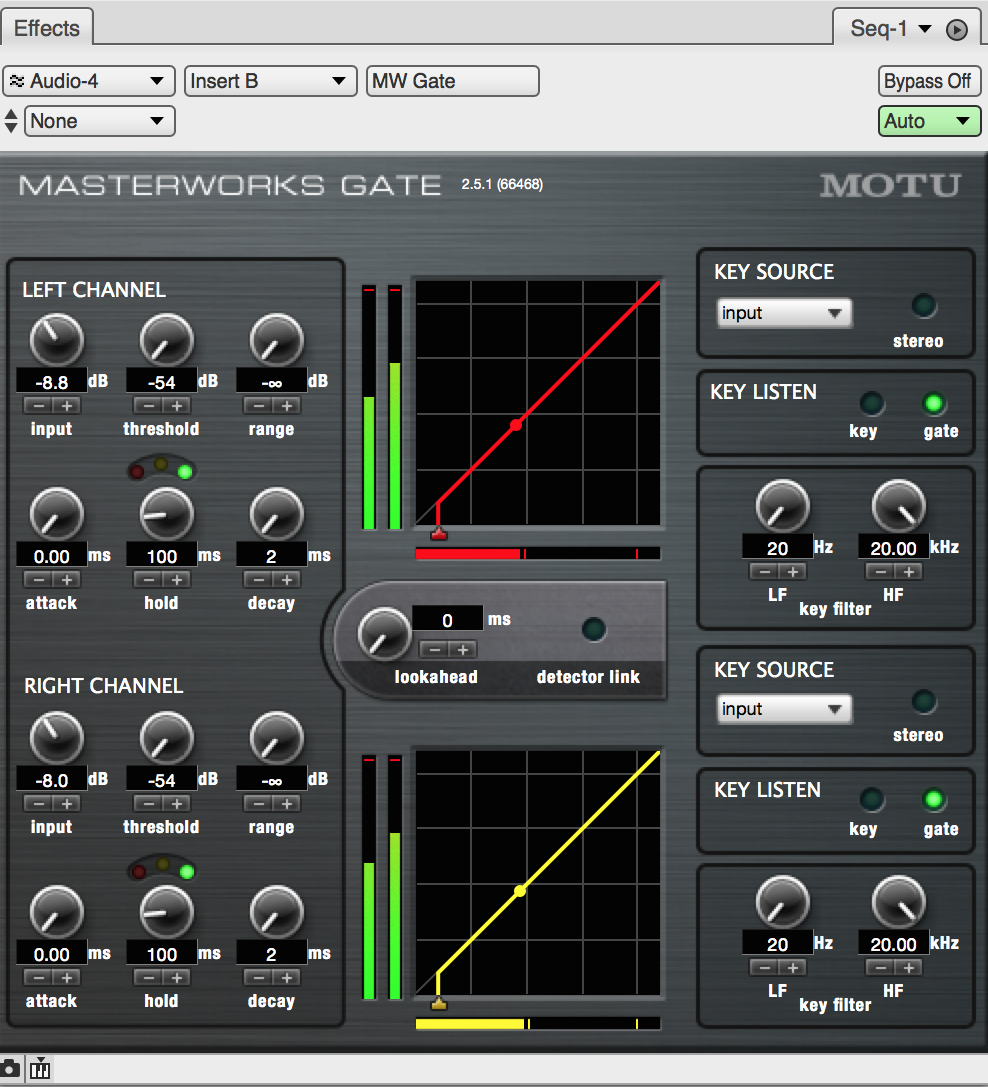Increase lookahead with plus button
Viewport: 988px width, 1087px height.
tap(462, 650)
